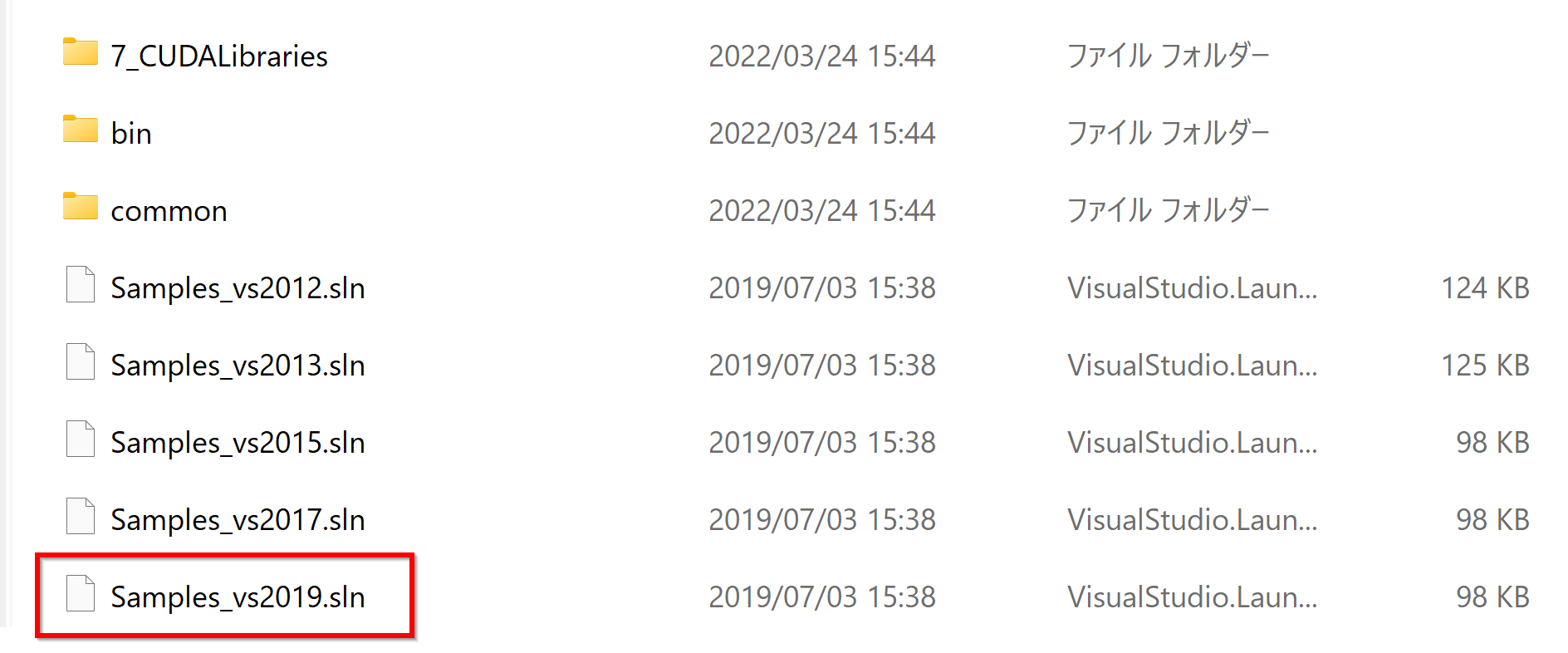1568x653 pixels.
Task: Click the 125 KB size of Samples_vs2013.sln
Action: pyautogui.click(x=1486, y=366)
